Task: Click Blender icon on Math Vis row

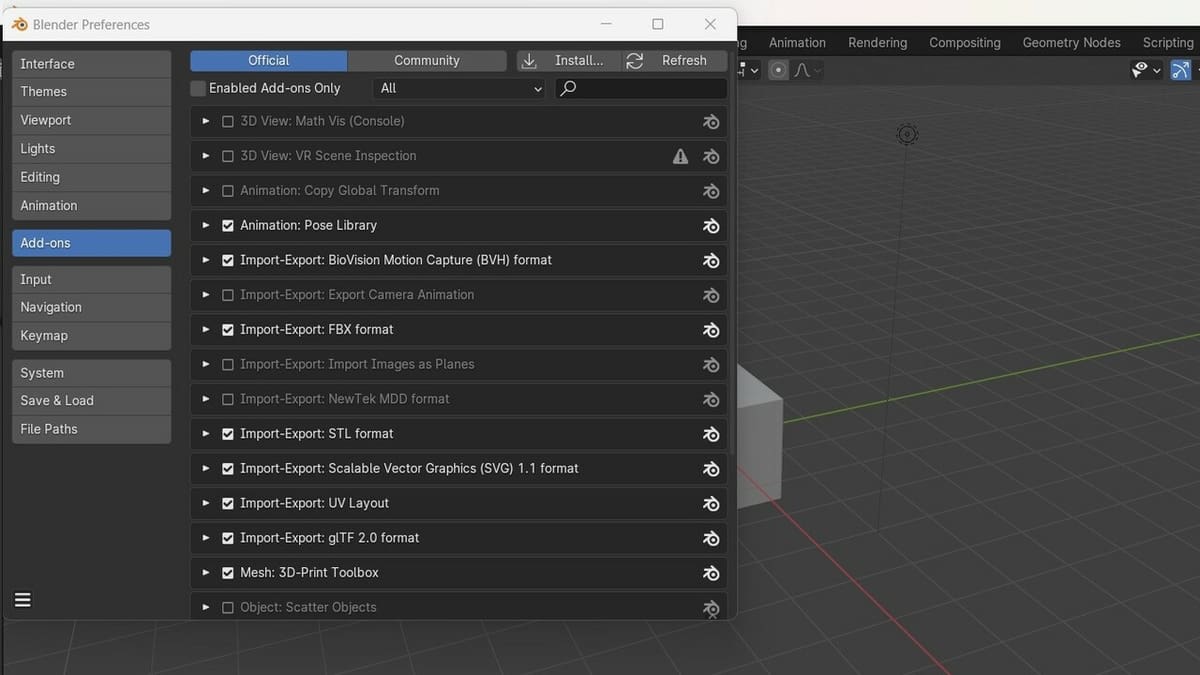Action: pos(711,121)
